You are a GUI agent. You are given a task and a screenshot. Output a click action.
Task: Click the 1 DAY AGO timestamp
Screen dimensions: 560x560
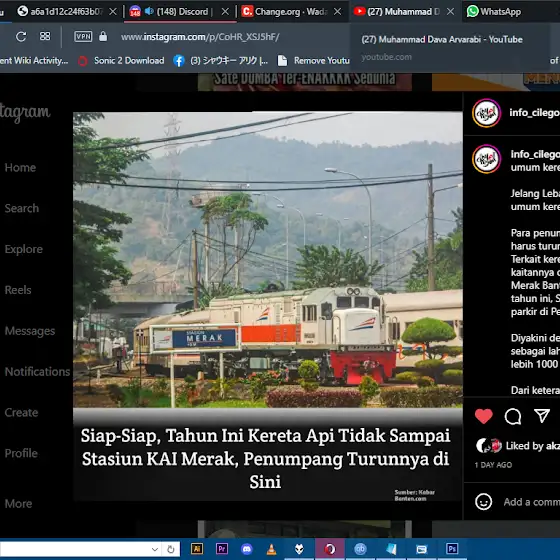[493, 465]
